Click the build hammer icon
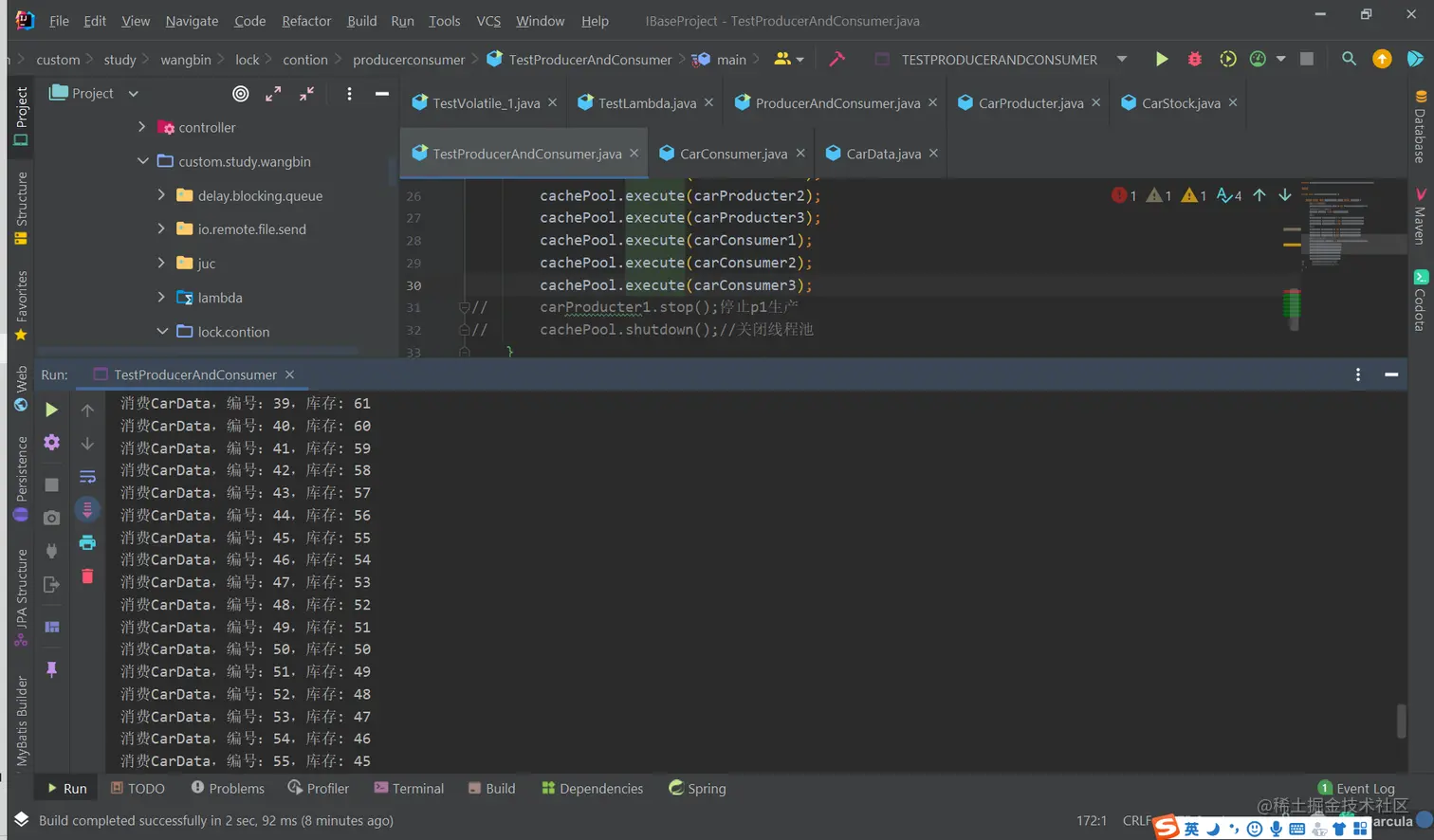1434x840 pixels. click(x=836, y=59)
